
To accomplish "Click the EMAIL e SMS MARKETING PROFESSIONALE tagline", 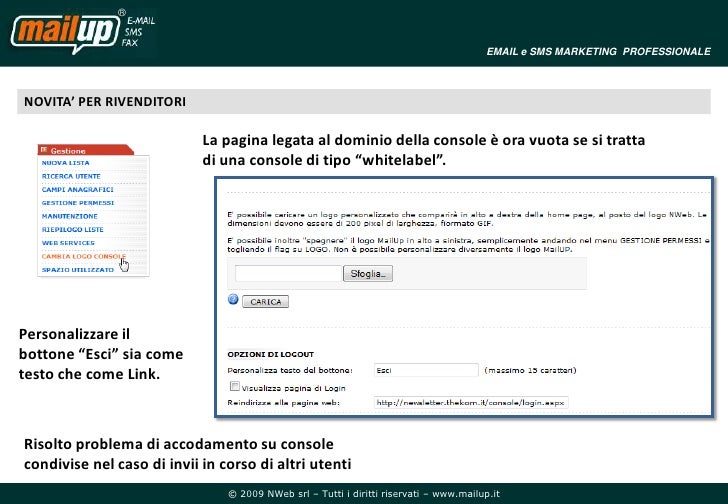I will (598, 52).
